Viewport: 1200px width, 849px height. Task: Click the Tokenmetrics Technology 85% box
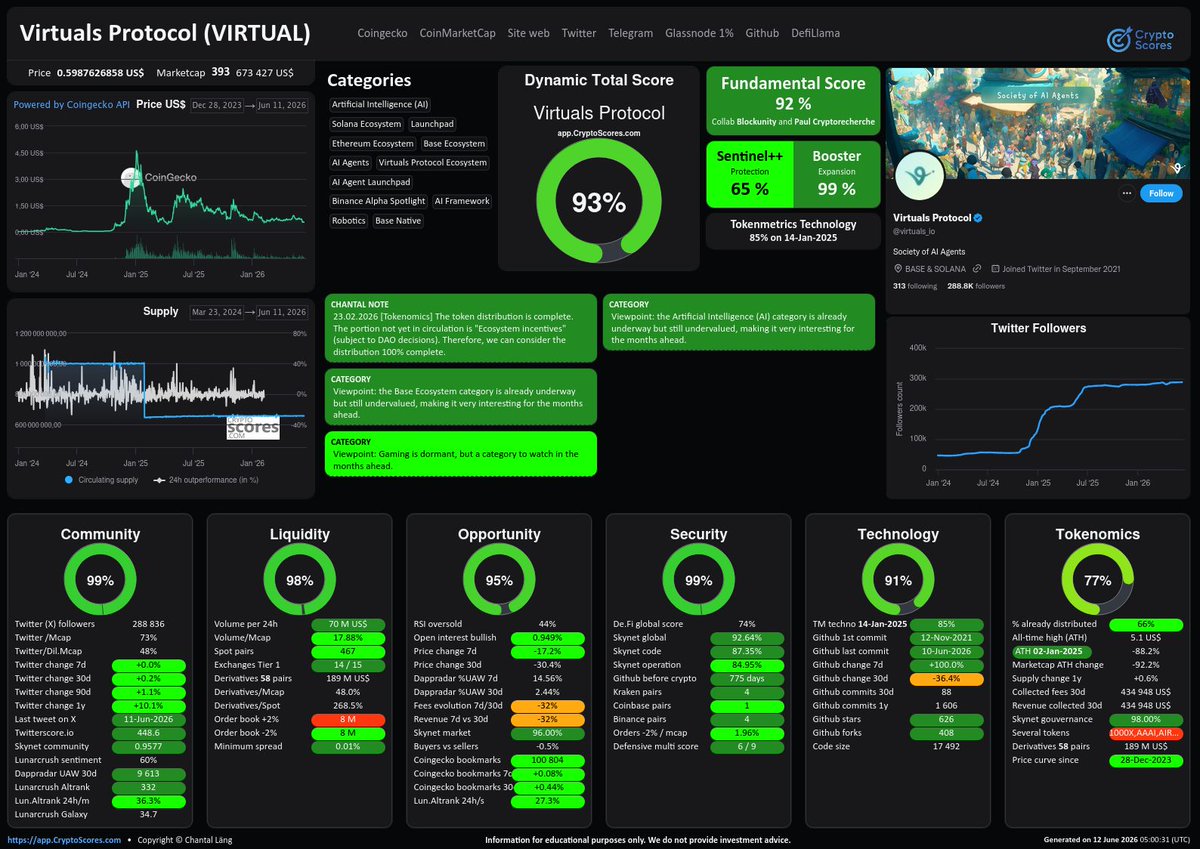[x=793, y=231]
